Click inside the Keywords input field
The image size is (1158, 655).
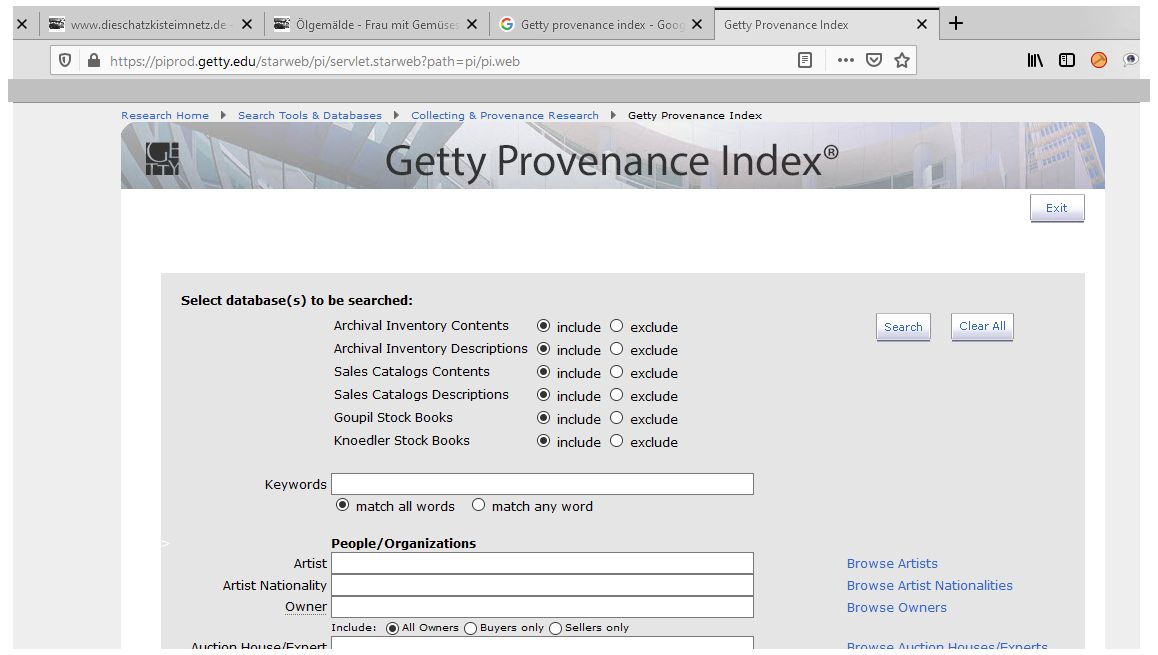[x=542, y=484]
